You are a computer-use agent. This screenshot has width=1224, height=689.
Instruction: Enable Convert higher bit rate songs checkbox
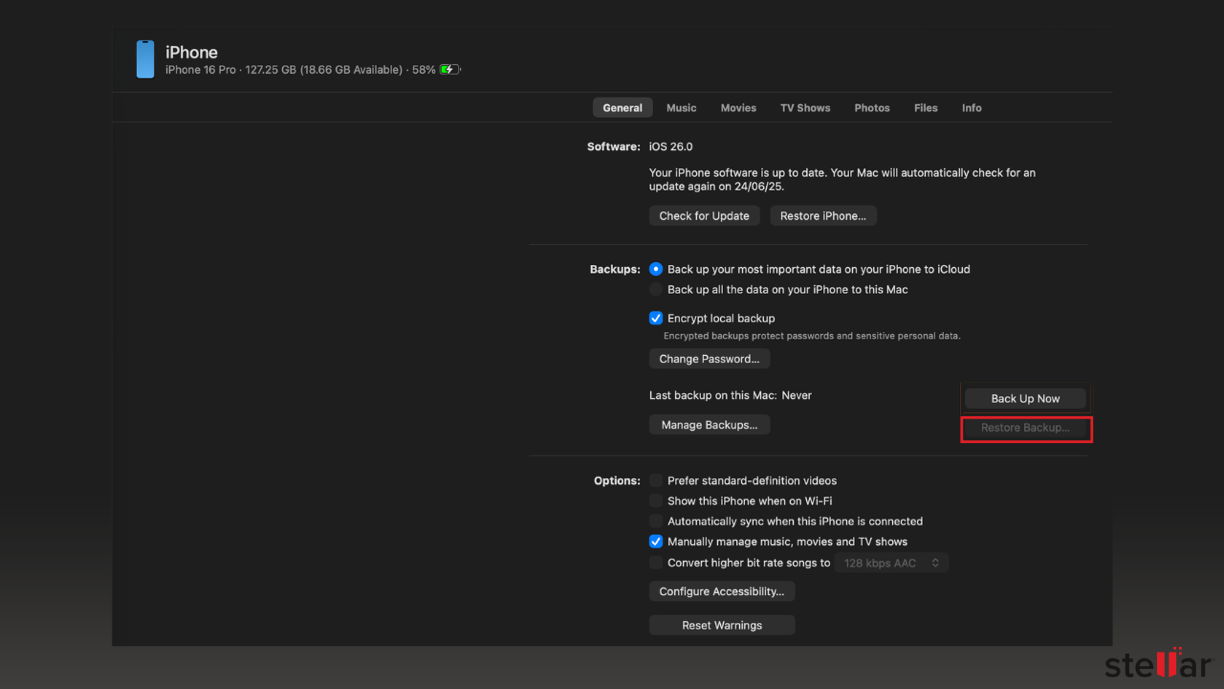coord(656,563)
